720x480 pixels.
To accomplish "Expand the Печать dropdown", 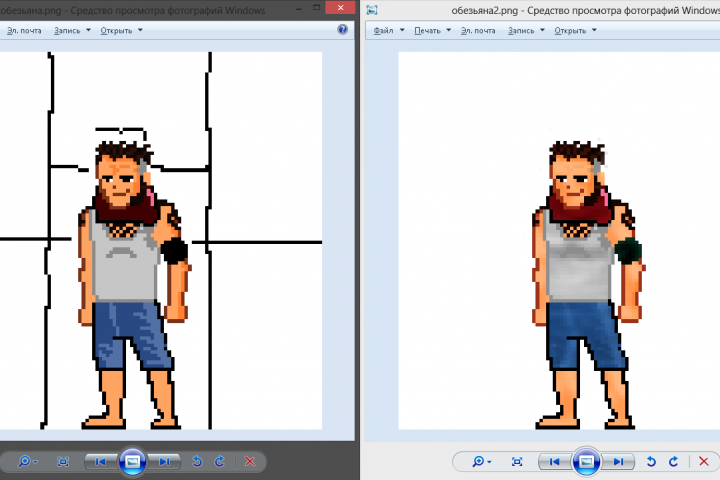I will tap(432, 30).
